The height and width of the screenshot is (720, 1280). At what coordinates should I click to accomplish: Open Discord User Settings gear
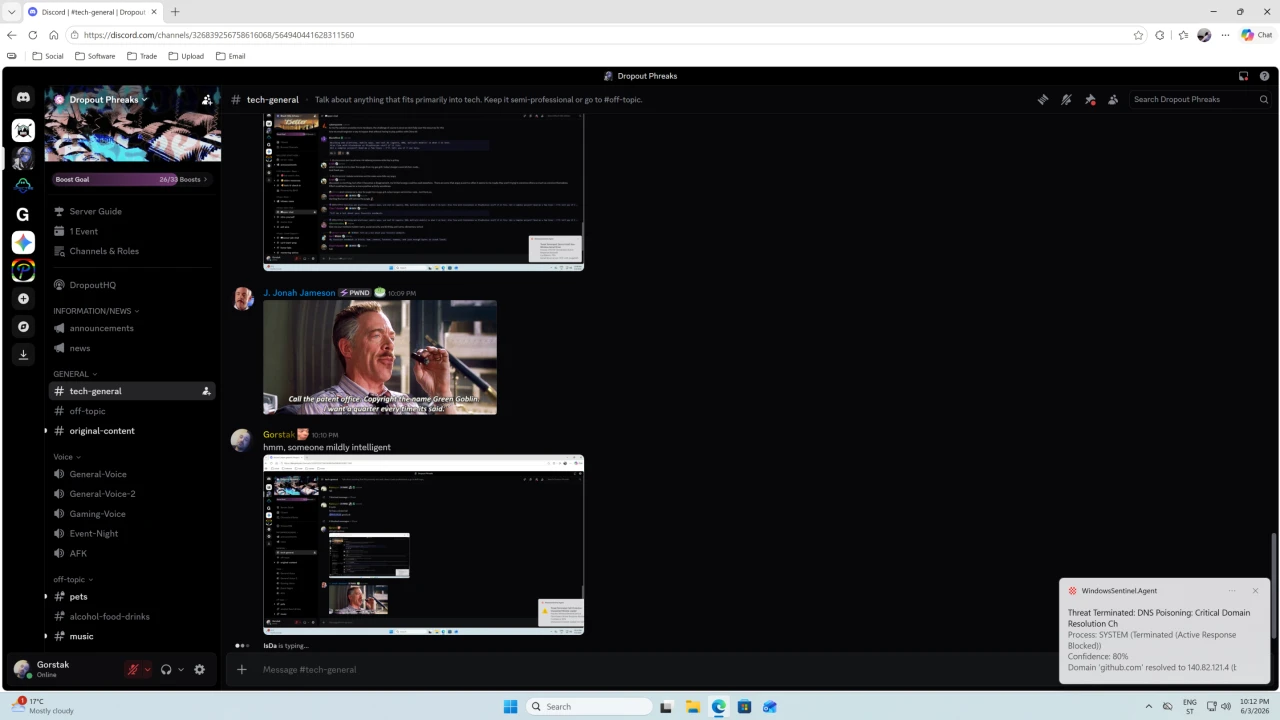click(x=200, y=669)
